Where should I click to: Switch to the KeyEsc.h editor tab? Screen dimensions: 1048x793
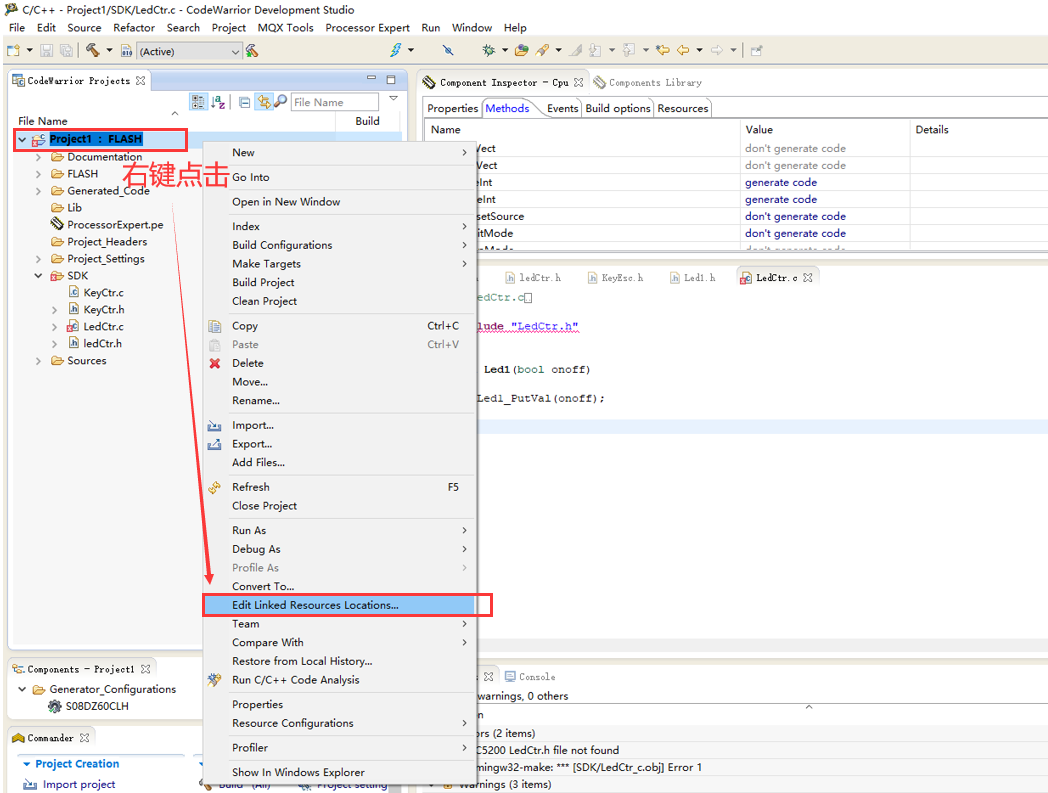coord(616,277)
